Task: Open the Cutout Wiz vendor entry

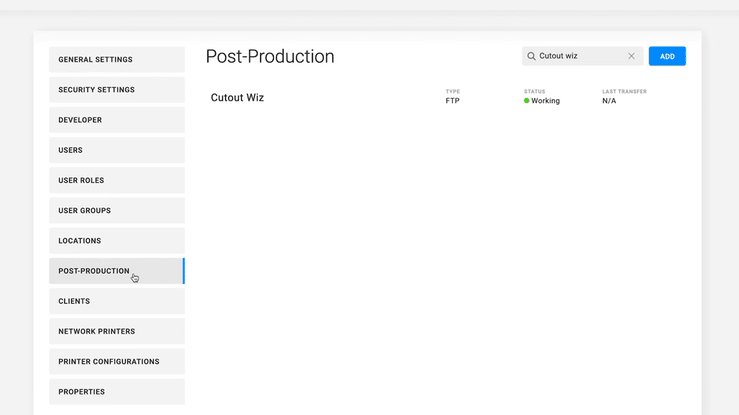Action: (237, 98)
